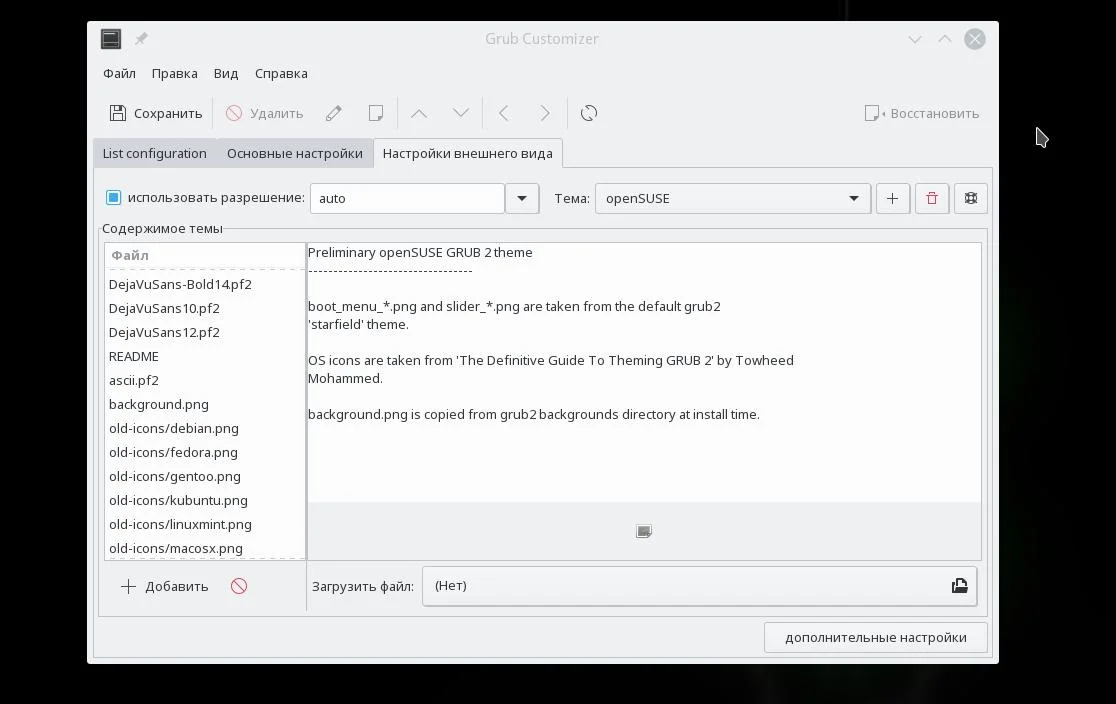Minimize window with title bar down chevron
1116x704 pixels.
pyautogui.click(x=915, y=39)
